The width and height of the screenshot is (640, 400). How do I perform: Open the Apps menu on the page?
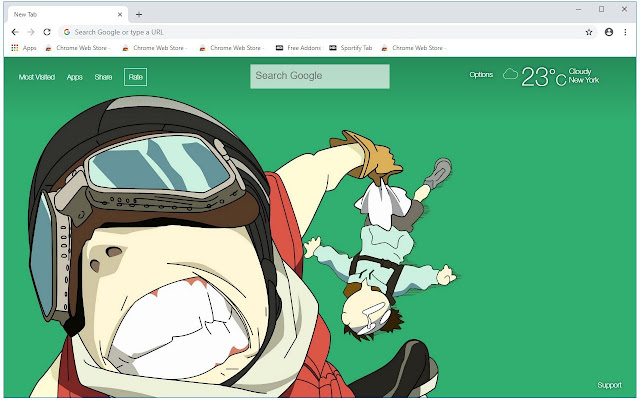pos(75,77)
